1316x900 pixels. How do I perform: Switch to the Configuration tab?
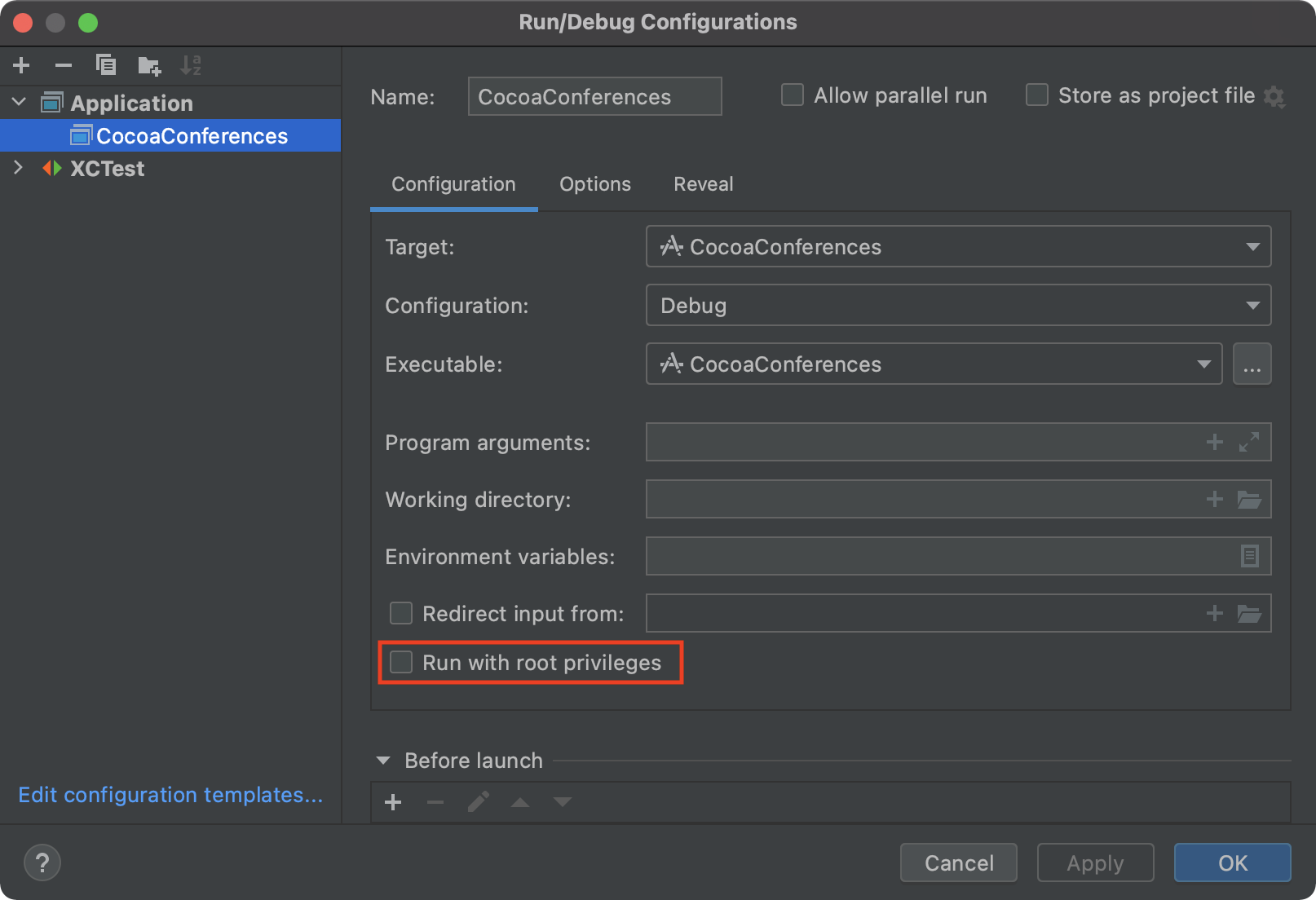pyautogui.click(x=453, y=184)
